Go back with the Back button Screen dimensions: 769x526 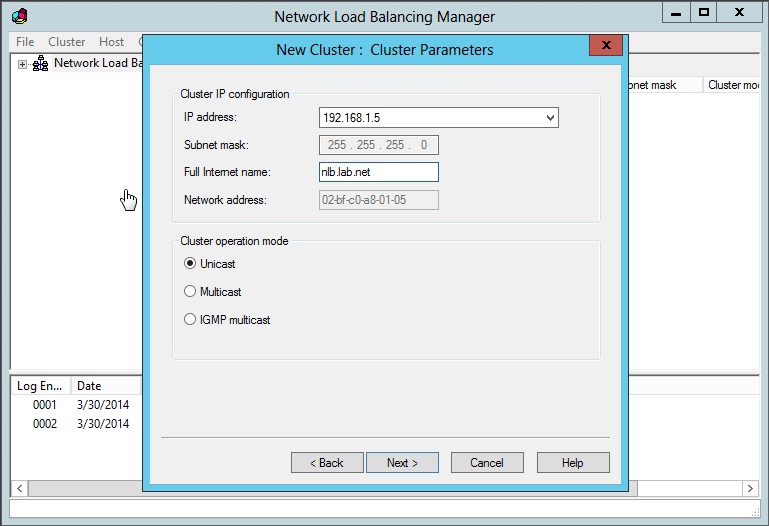[x=327, y=463]
